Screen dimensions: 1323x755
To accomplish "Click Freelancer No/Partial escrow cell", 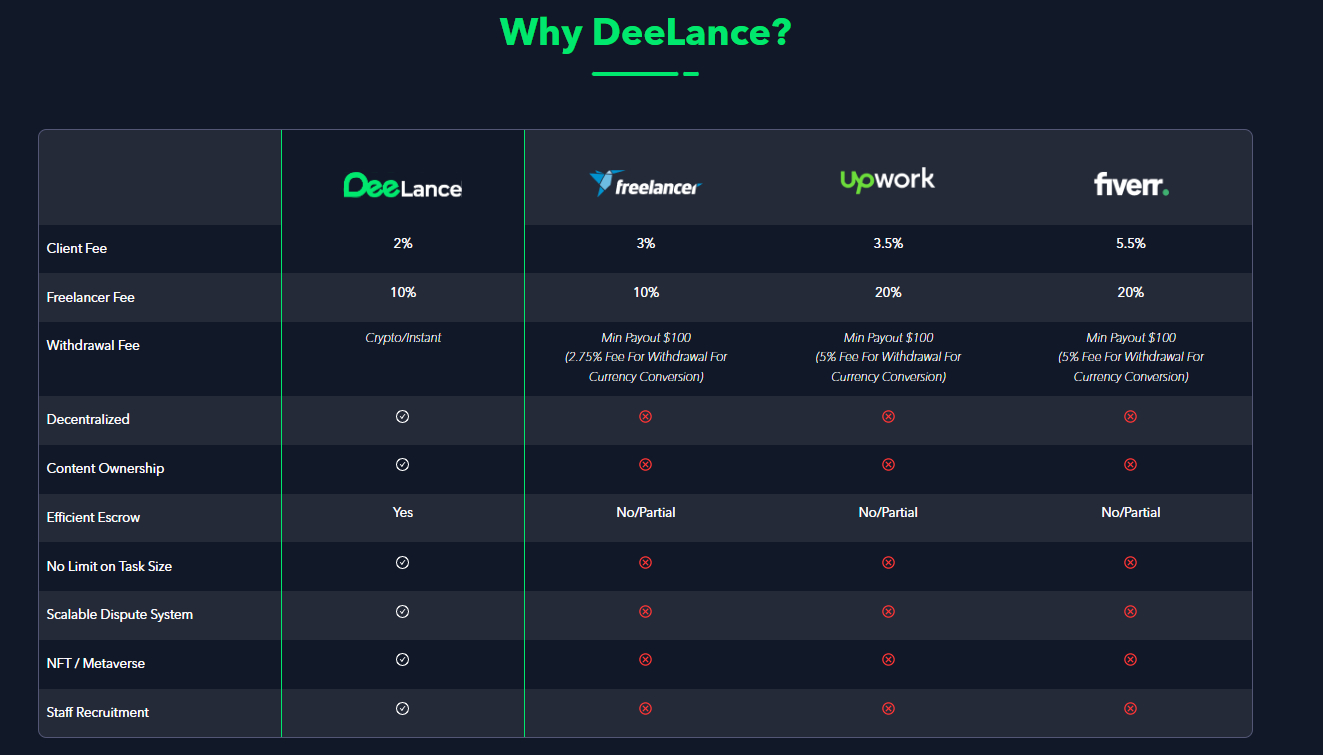I will coord(645,512).
